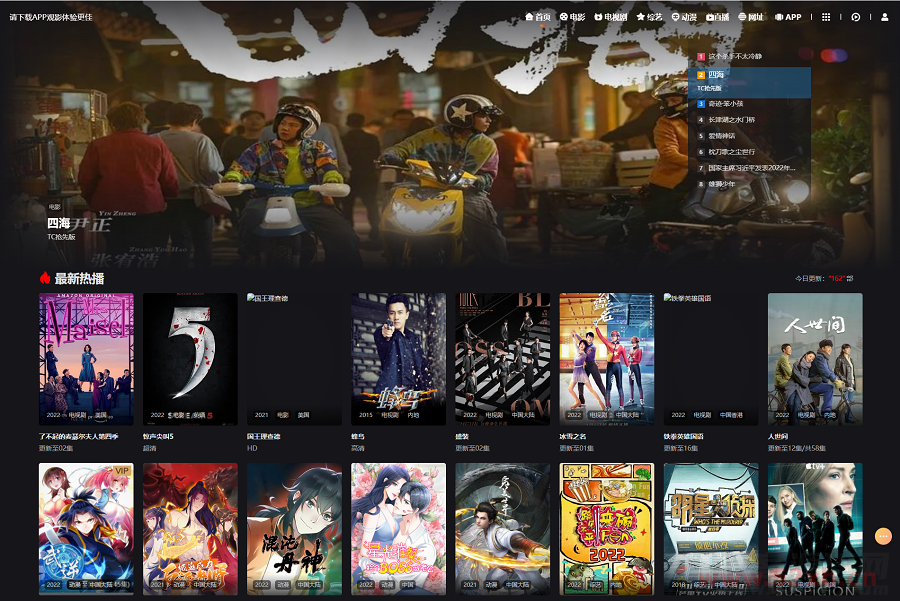Viewport: 900px width, 601px height.
Task: Open the 冰雪之名 show poster
Action: coord(606,358)
